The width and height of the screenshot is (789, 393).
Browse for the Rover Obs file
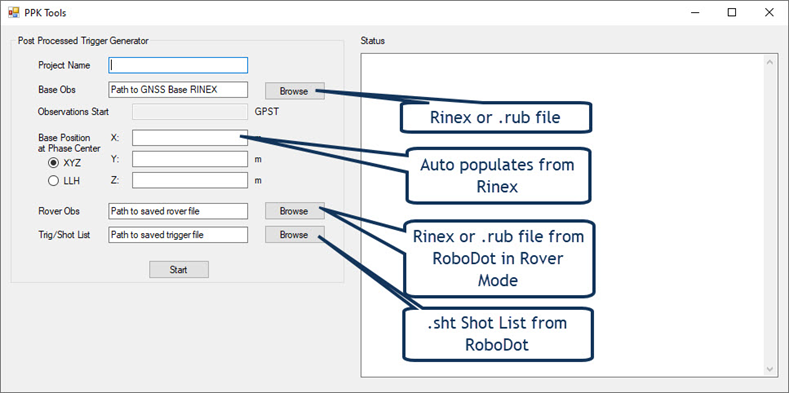click(294, 211)
